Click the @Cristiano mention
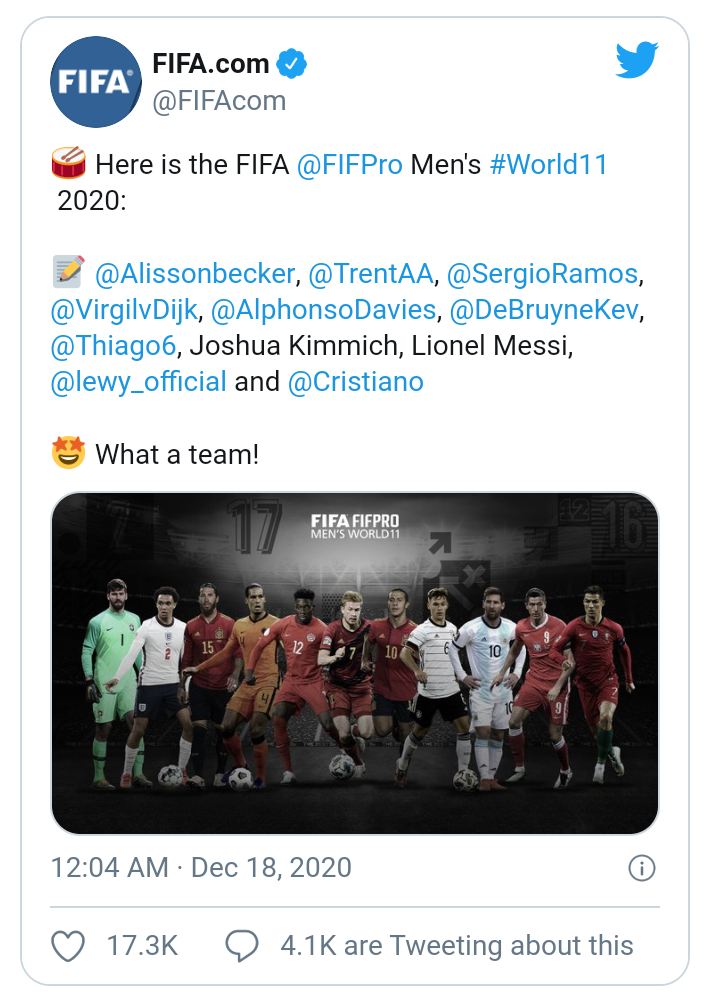Screen dimensions: 720x1002 355,382
